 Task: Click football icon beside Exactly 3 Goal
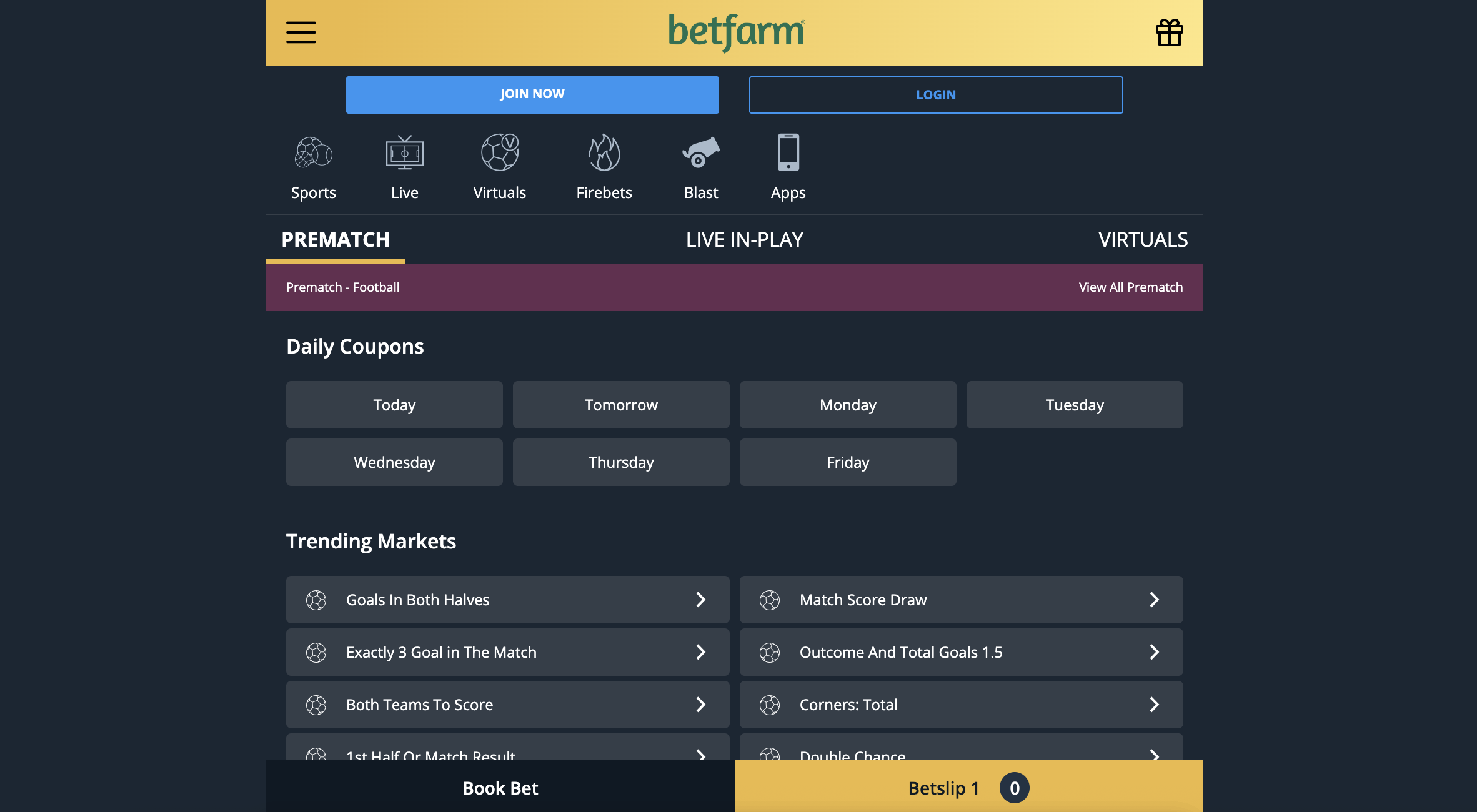click(316, 652)
